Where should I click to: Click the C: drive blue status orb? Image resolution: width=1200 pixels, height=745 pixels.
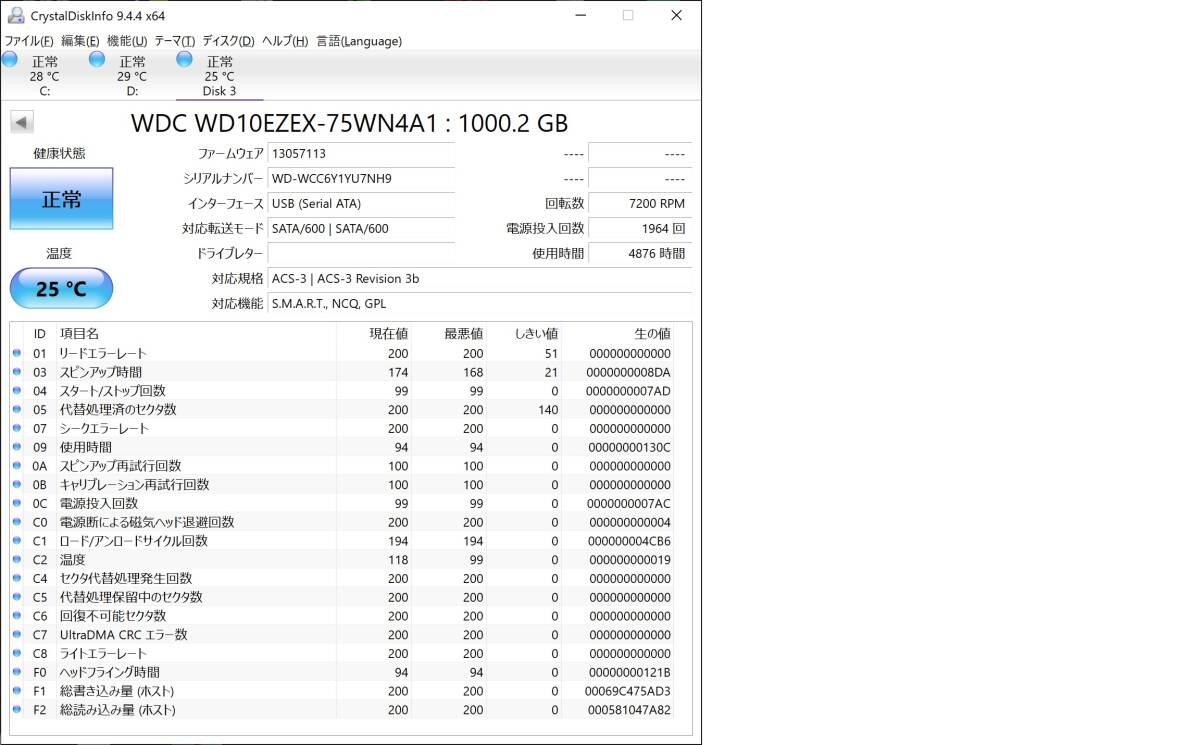coord(10,60)
